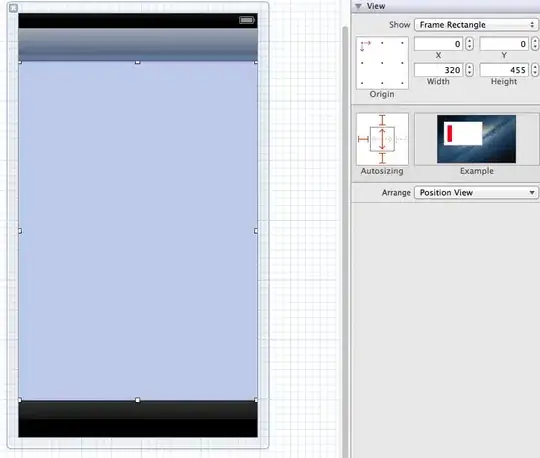Grab the top-right resize handle of the view
The width and height of the screenshot is (540, 458).
[256, 62]
